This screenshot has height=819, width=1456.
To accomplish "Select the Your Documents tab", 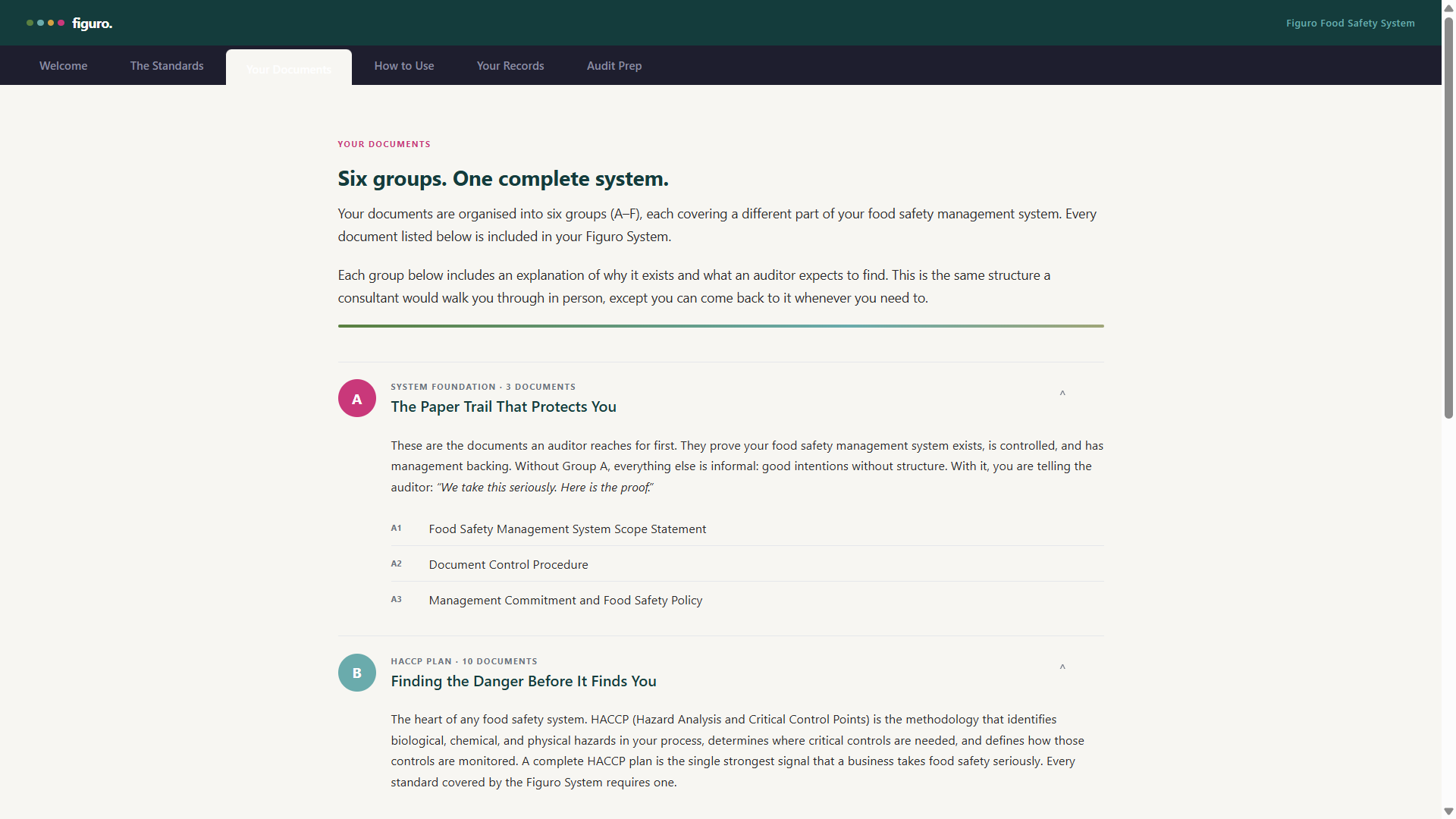I will pos(289,68).
